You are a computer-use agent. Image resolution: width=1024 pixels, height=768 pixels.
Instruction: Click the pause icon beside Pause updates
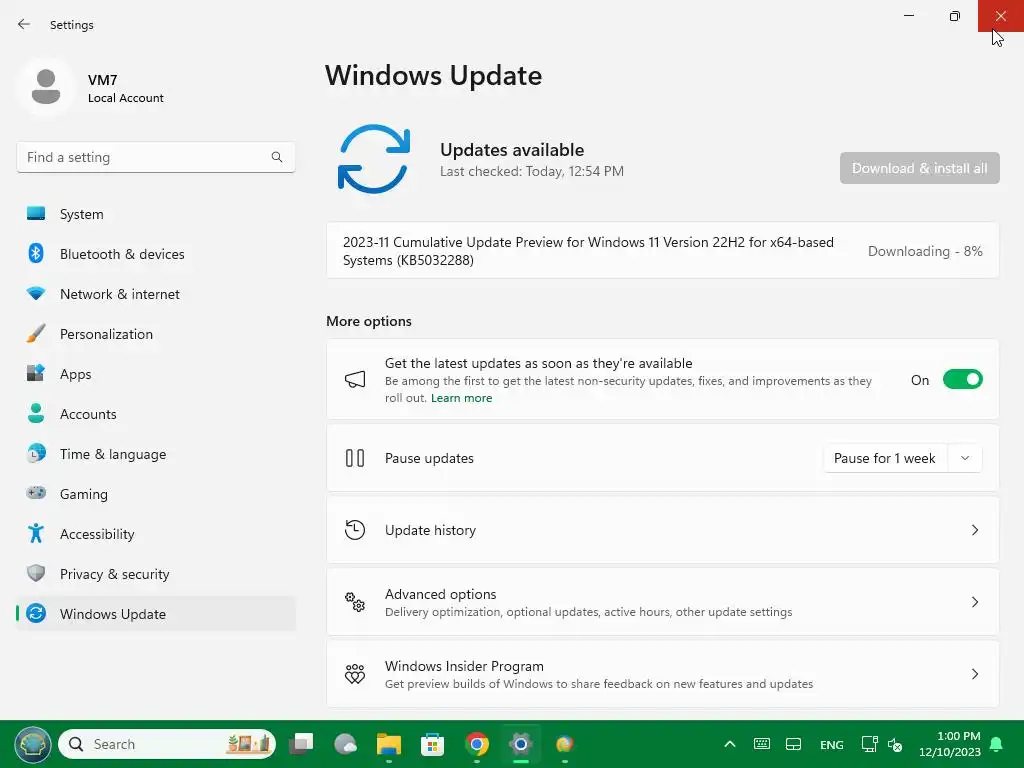(355, 458)
